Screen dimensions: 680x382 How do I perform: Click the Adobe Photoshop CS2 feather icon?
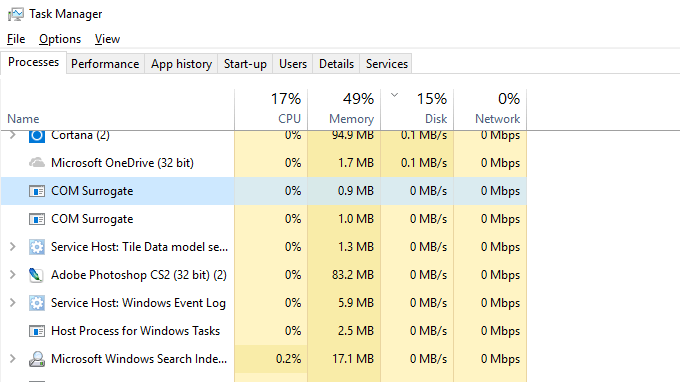click(x=36, y=275)
